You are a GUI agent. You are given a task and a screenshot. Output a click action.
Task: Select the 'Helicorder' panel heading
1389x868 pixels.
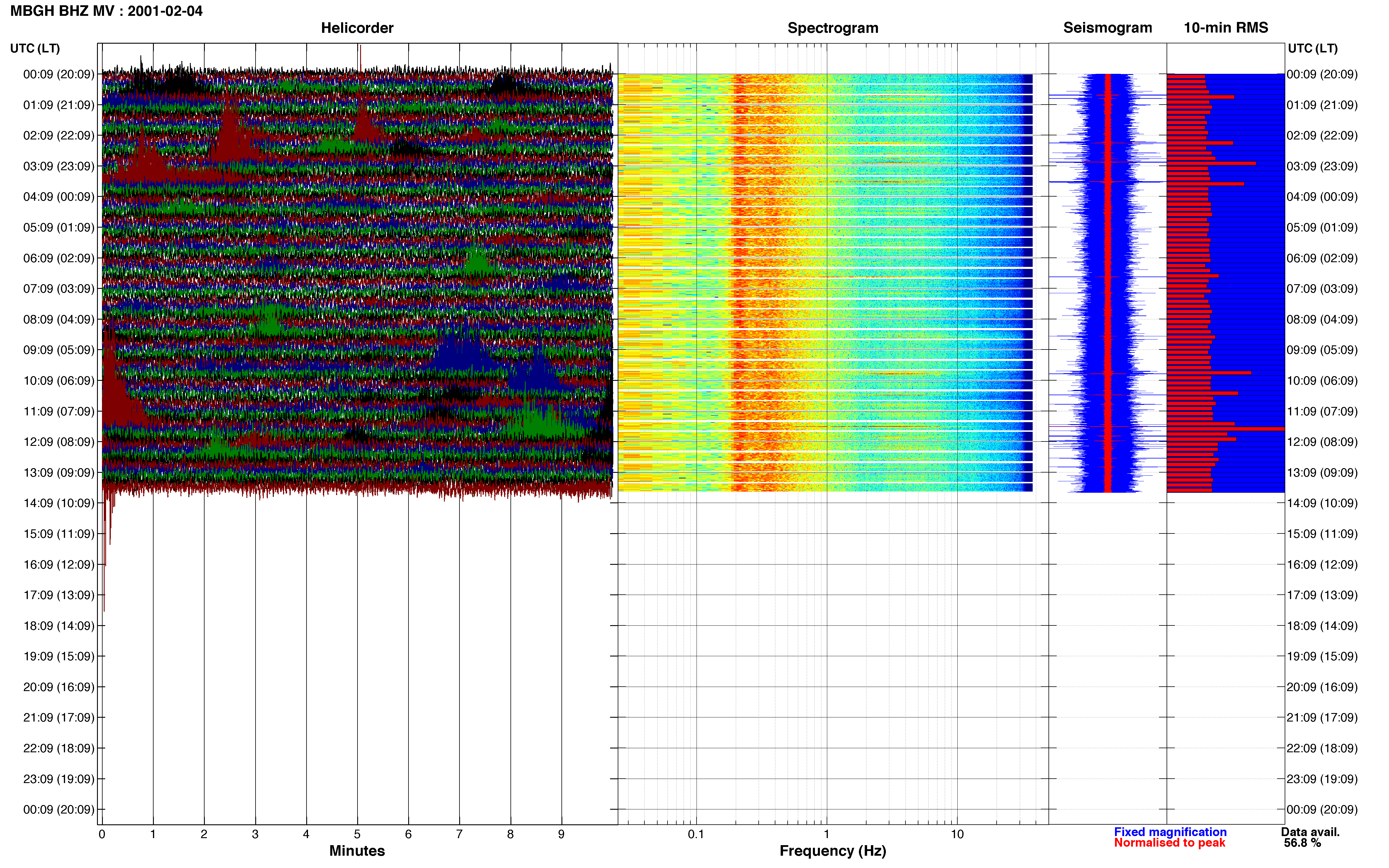pos(357,28)
